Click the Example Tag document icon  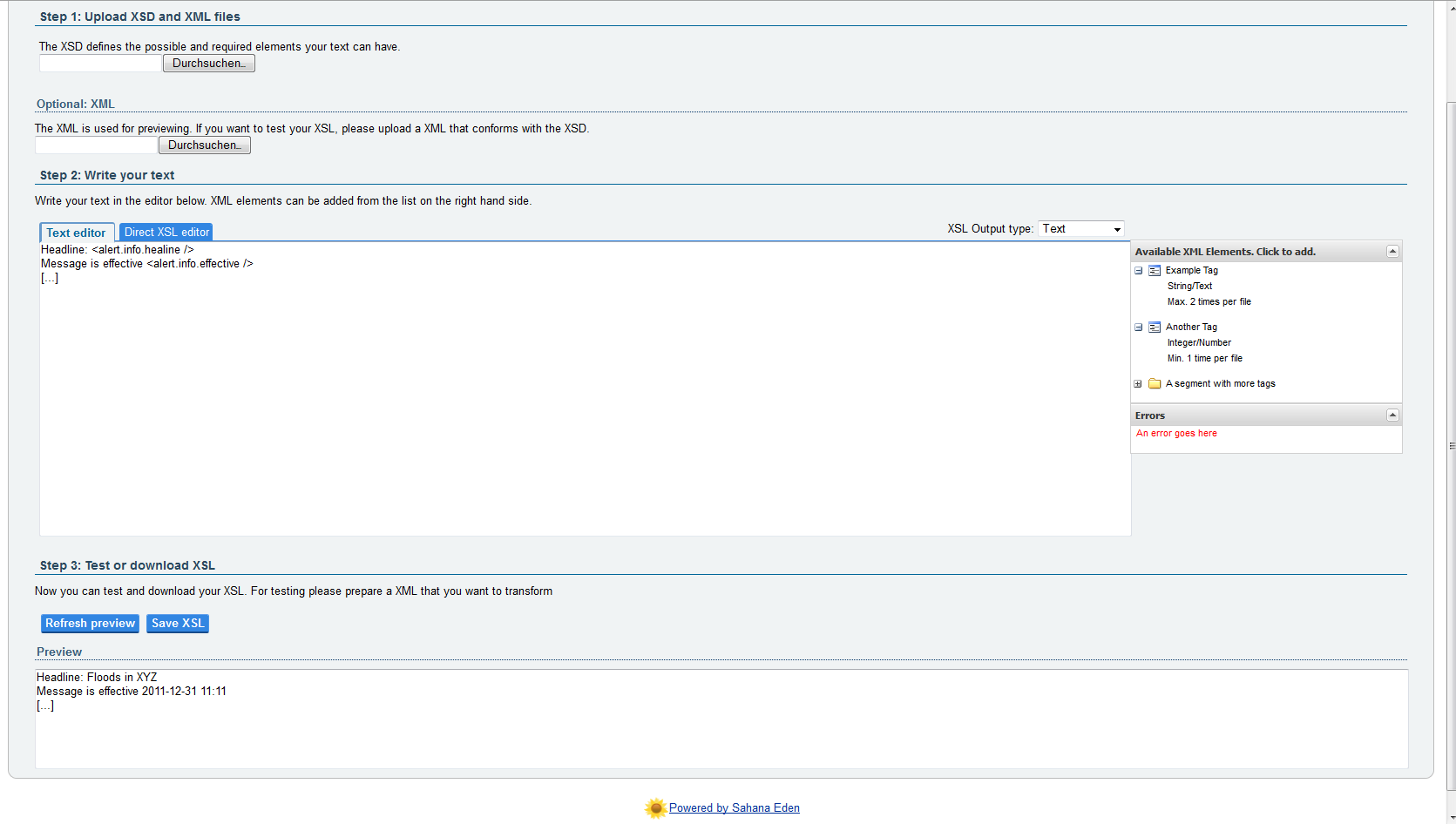(1155, 271)
